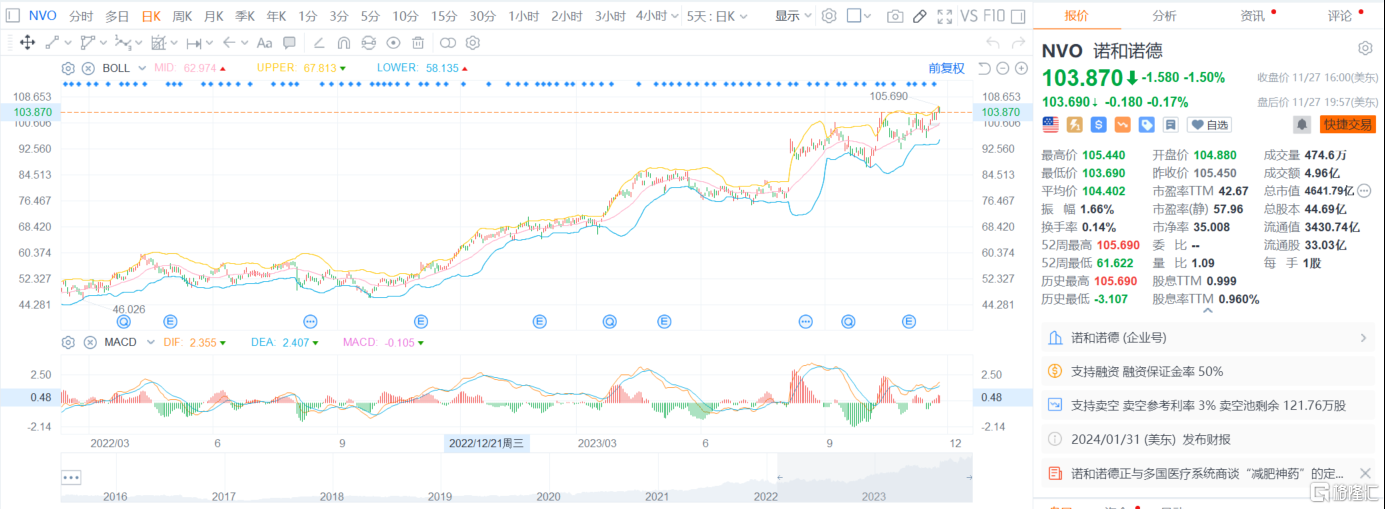Select the eraser drawing tool

[319, 42]
